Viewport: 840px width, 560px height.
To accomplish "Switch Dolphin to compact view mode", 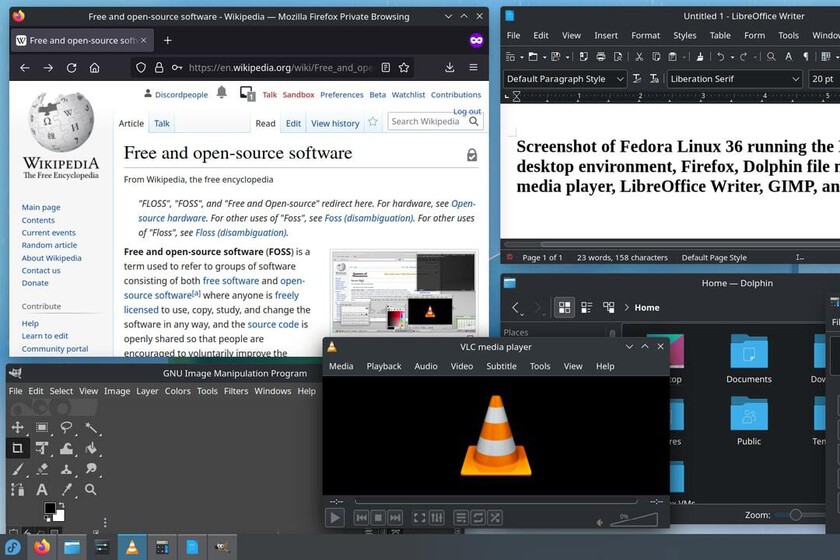I will pyautogui.click(x=587, y=308).
